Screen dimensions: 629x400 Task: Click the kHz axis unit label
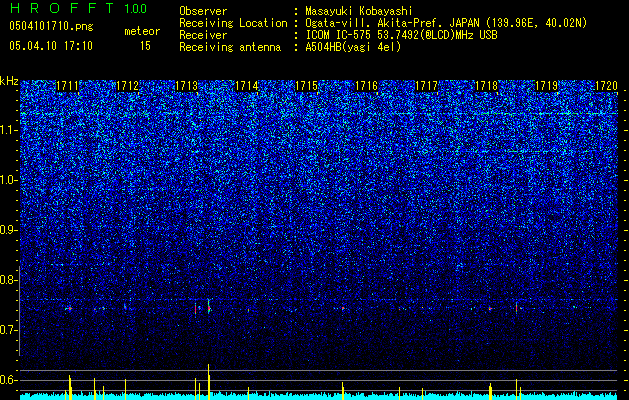[9, 81]
